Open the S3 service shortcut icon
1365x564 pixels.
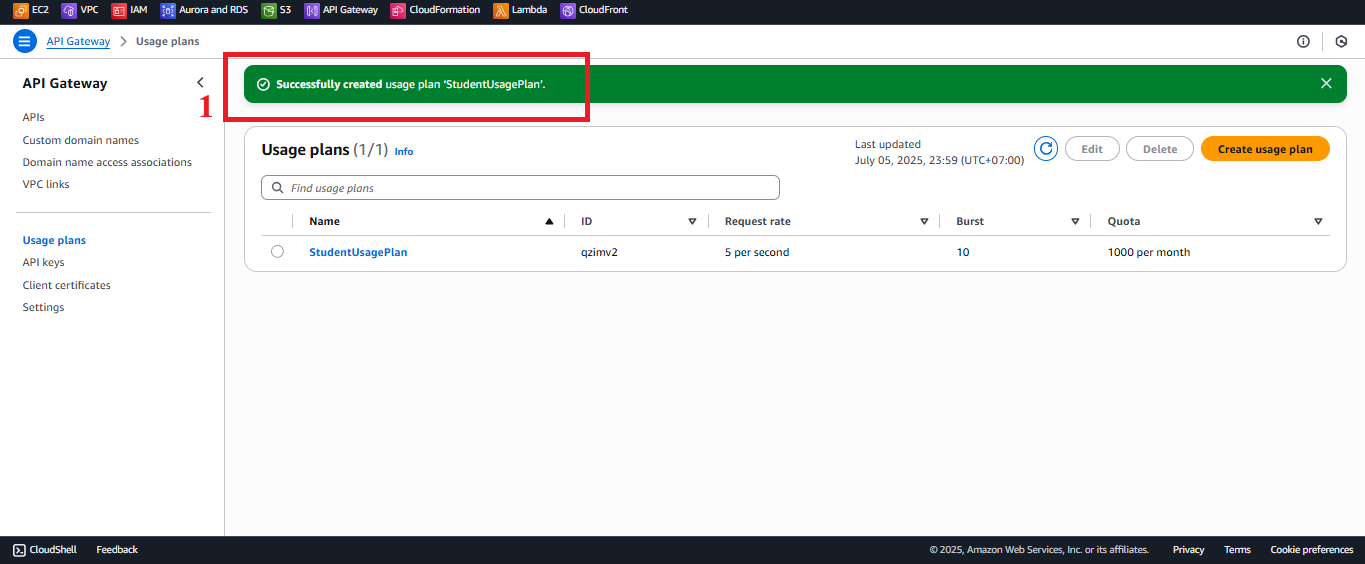pos(268,10)
